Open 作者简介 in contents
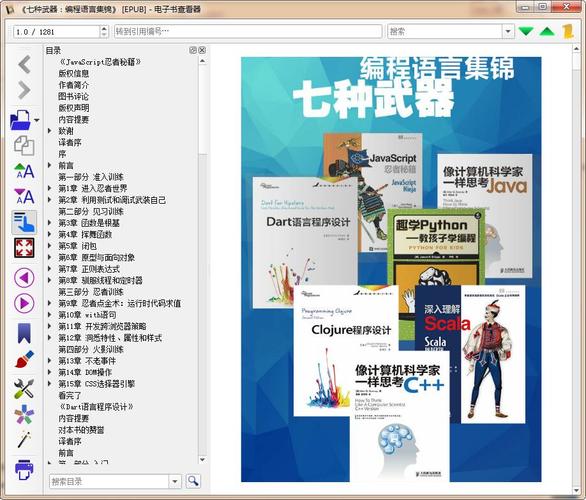Screen dimensions: 586x500 click(x=74, y=85)
